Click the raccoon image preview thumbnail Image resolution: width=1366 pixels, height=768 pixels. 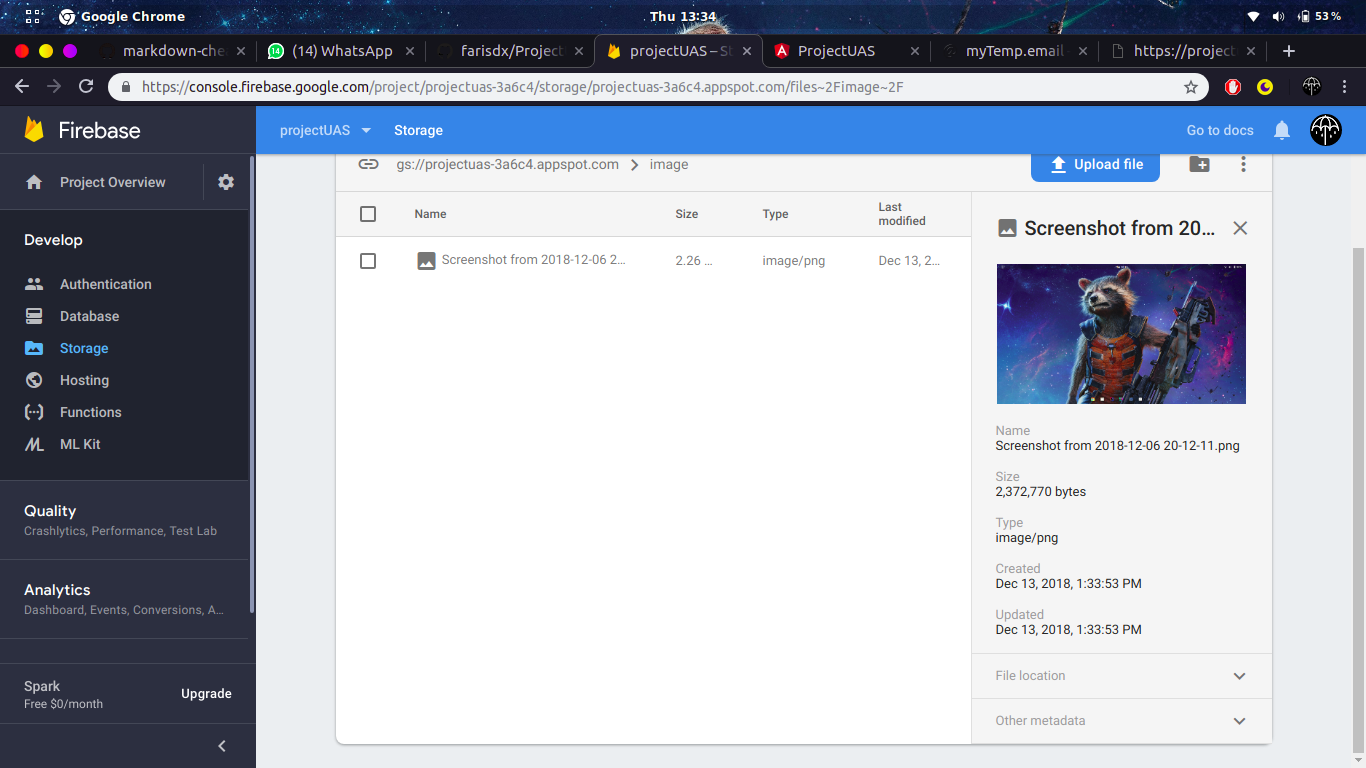(1121, 334)
